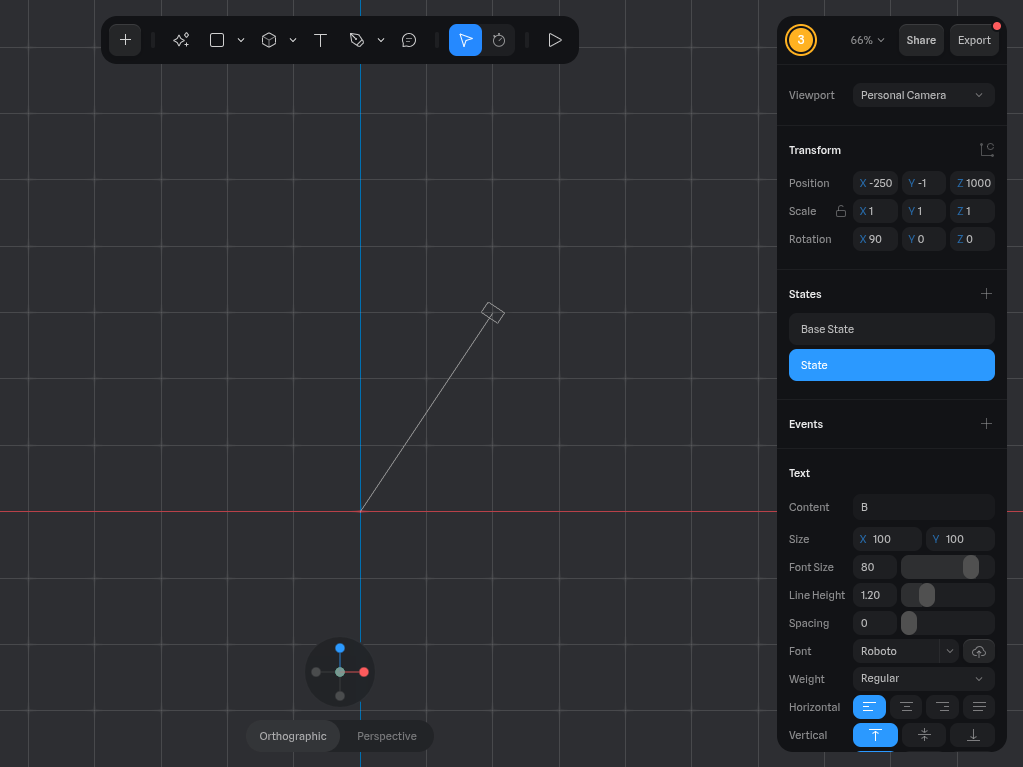Open the AI generate sparkle tool
The image size is (1023, 767).
coord(181,40)
